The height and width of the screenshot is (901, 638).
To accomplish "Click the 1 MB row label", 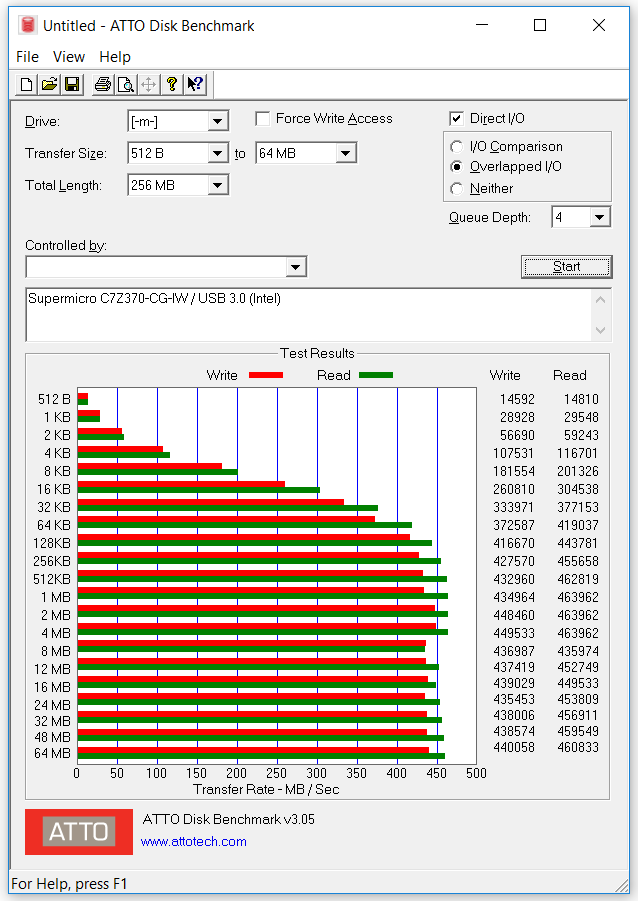I will point(56,598).
